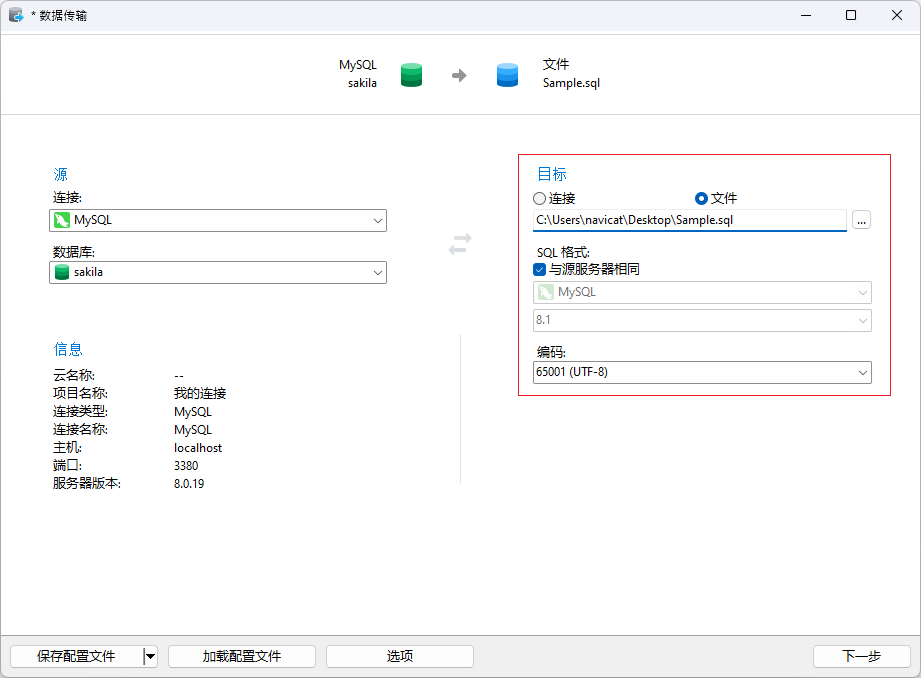
Task: Open the 8.1 version dropdown
Action: tap(702, 320)
